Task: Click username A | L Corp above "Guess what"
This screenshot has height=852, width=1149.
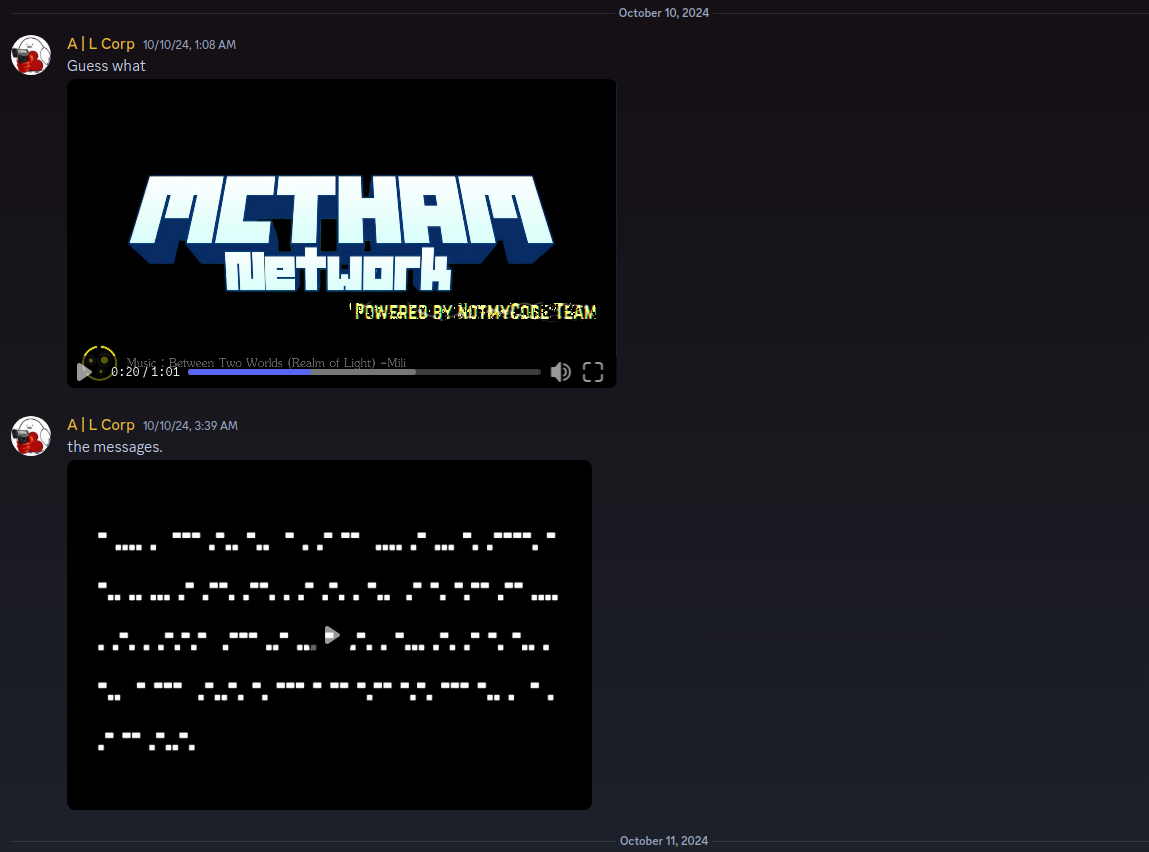Action: tap(101, 44)
